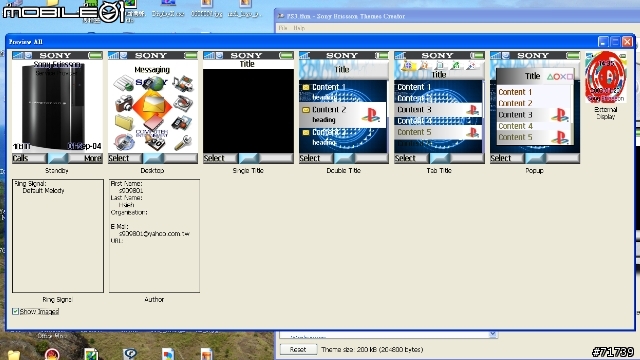Click the 'Content 4' row in Popup preview

(x=534, y=126)
